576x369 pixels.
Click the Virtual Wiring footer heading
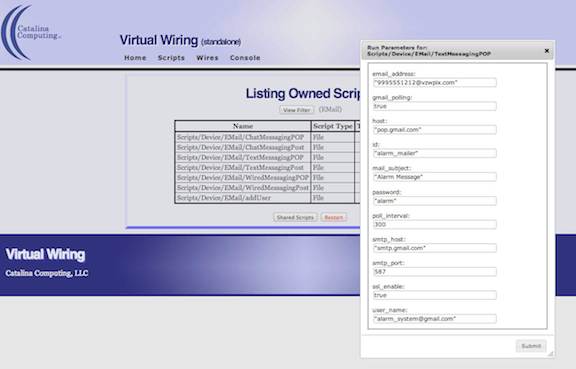click(x=46, y=254)
